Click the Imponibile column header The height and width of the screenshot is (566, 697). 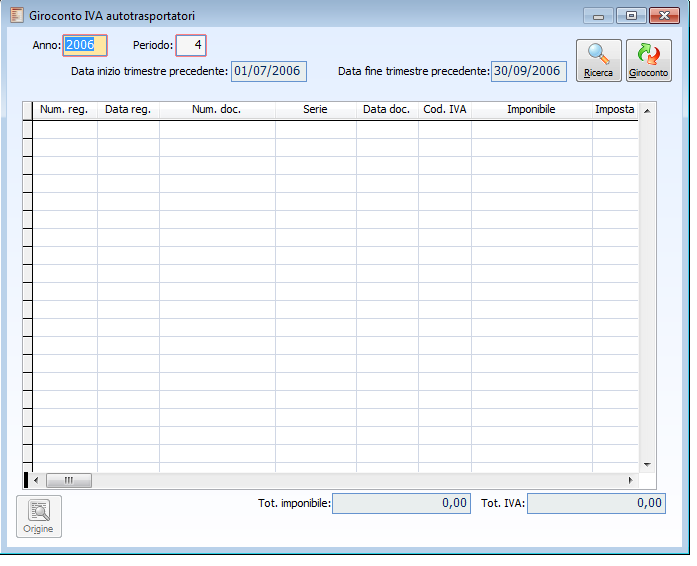[x=532, y=110]
